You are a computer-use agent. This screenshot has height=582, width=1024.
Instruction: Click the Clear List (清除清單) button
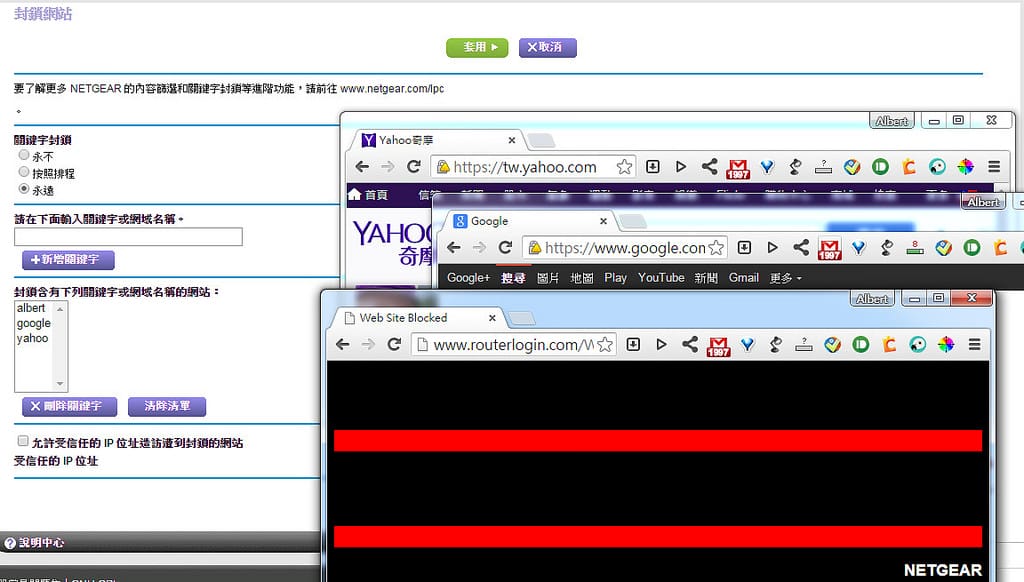click(x=167, y=406)
